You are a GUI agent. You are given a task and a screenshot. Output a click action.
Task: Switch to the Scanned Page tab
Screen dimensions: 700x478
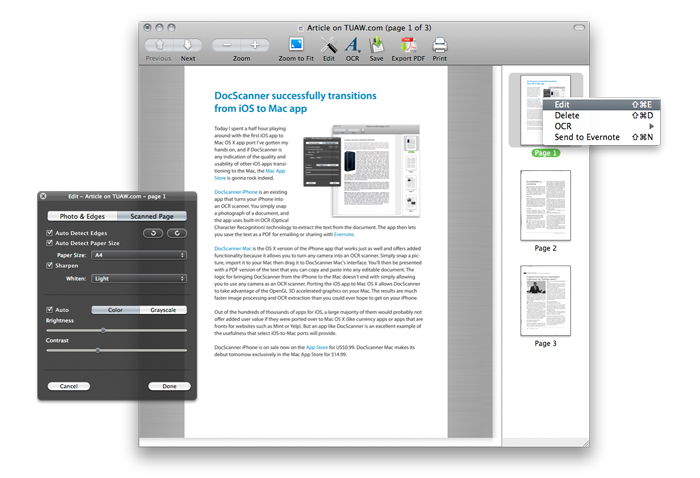(x=152, y=216)
